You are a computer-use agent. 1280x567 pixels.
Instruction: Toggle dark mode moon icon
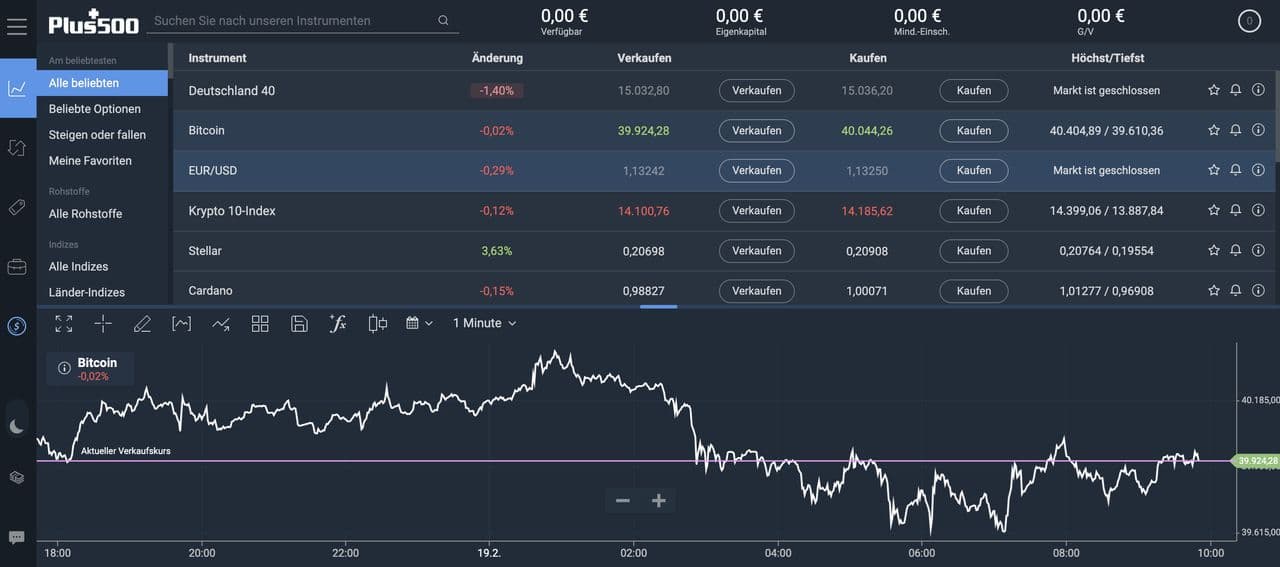[16, 426]
